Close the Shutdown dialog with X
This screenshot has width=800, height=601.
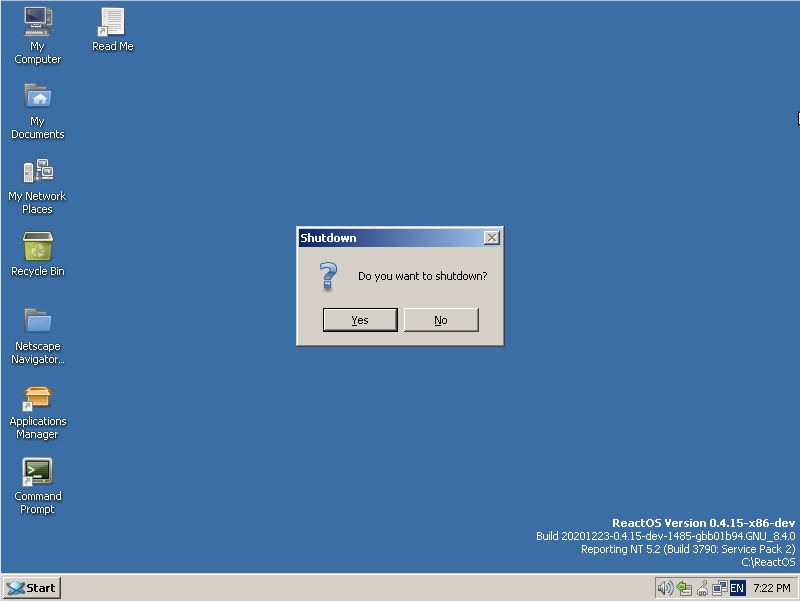click(491, 238)
